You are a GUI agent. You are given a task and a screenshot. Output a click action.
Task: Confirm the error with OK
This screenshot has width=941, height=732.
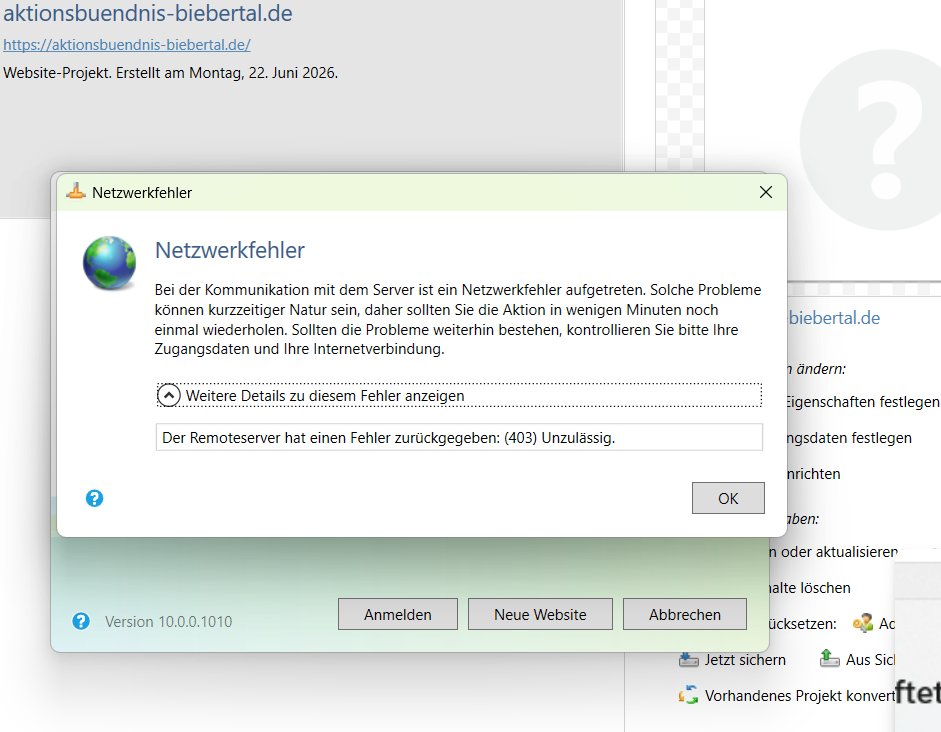point(728,498)
